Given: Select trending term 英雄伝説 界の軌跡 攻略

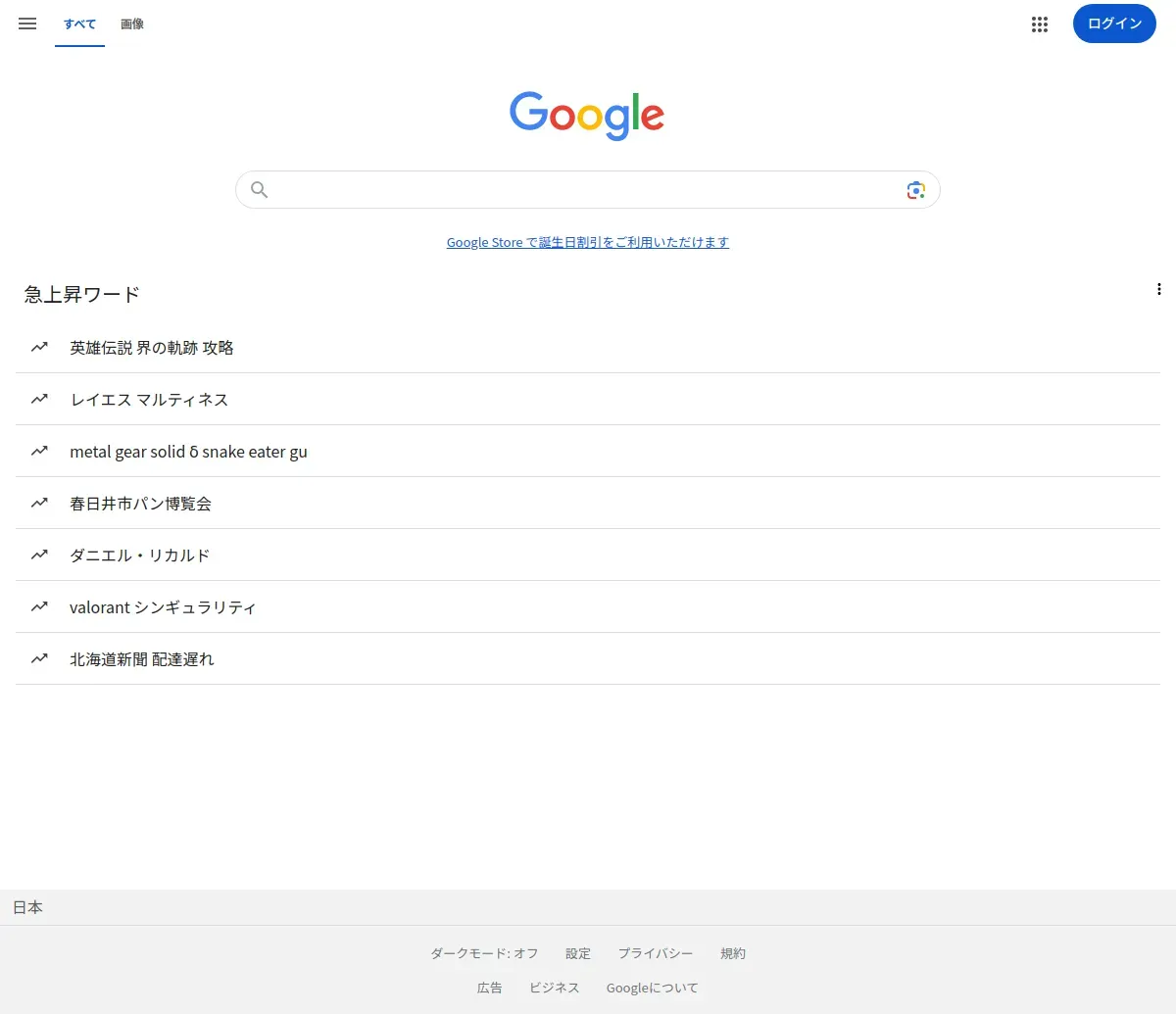Looking at the screenshot, I should tap(588, 348).
